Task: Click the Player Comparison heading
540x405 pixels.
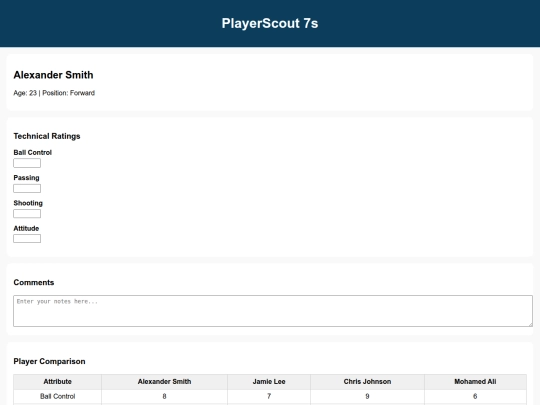Action: [x=49, y=361]
